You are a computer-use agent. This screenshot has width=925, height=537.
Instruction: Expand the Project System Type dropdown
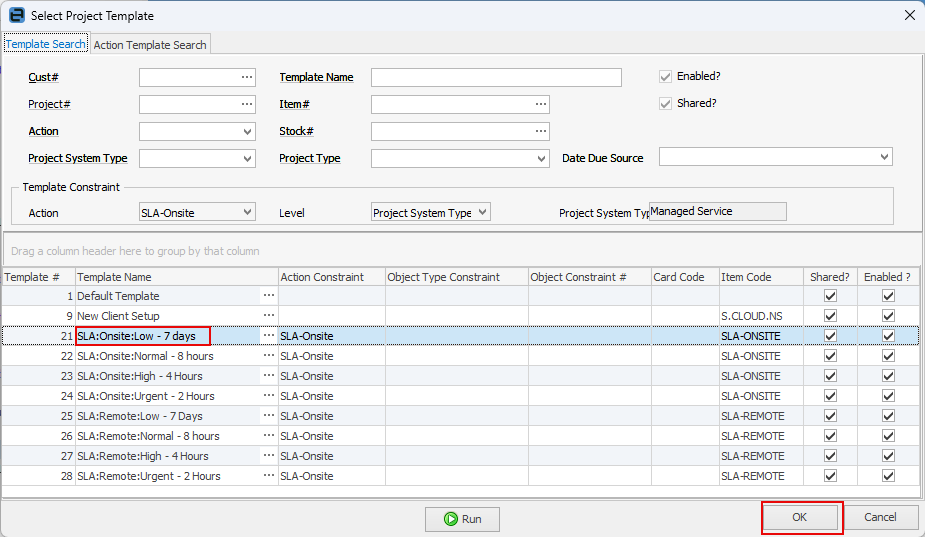click(247, 159)
